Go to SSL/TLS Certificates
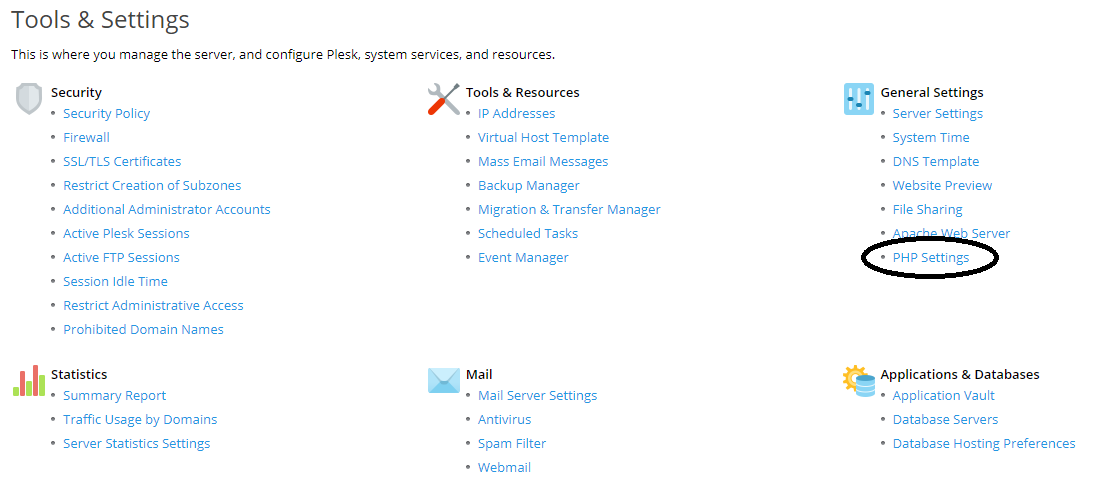 pos(122,161)
